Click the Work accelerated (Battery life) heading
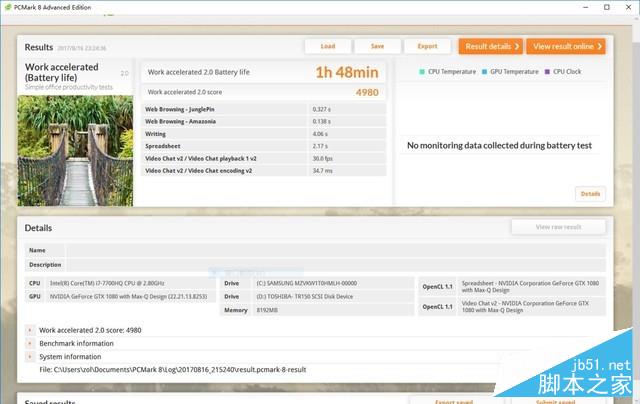 point(62,72)
